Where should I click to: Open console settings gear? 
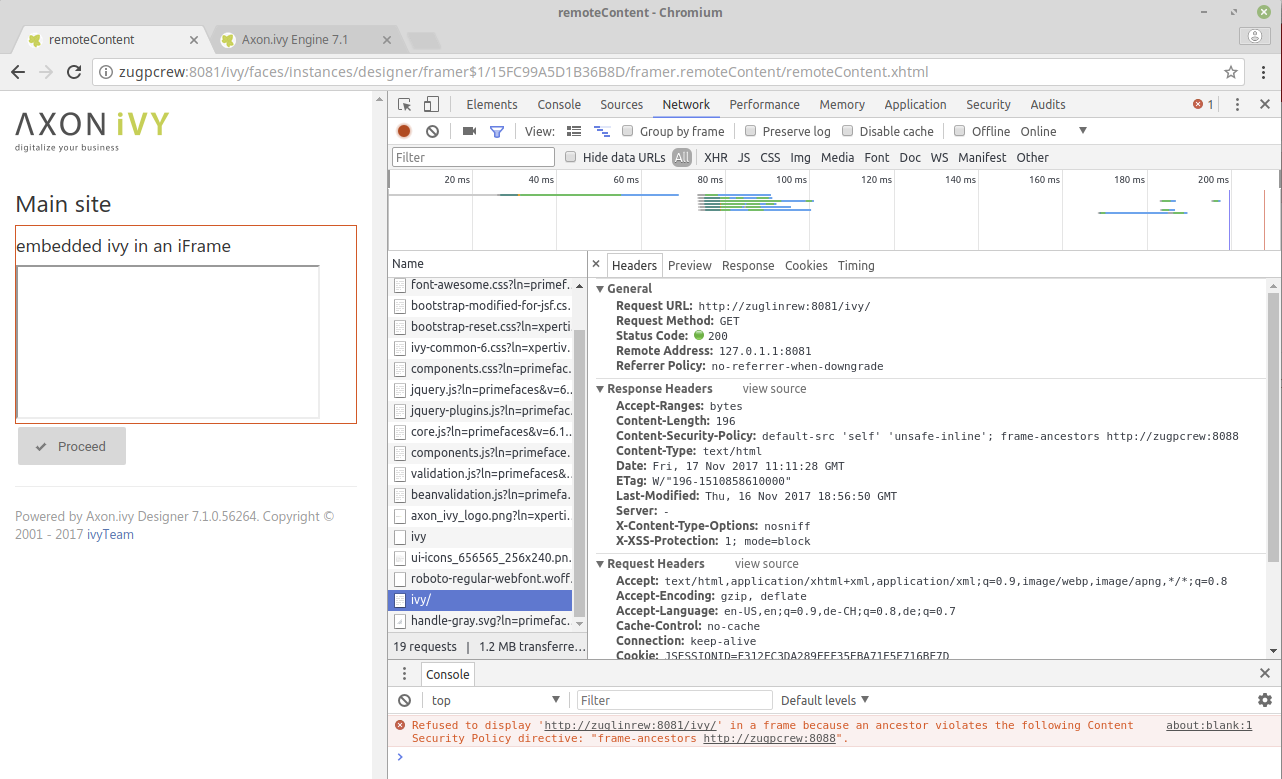click(1265, 700)
